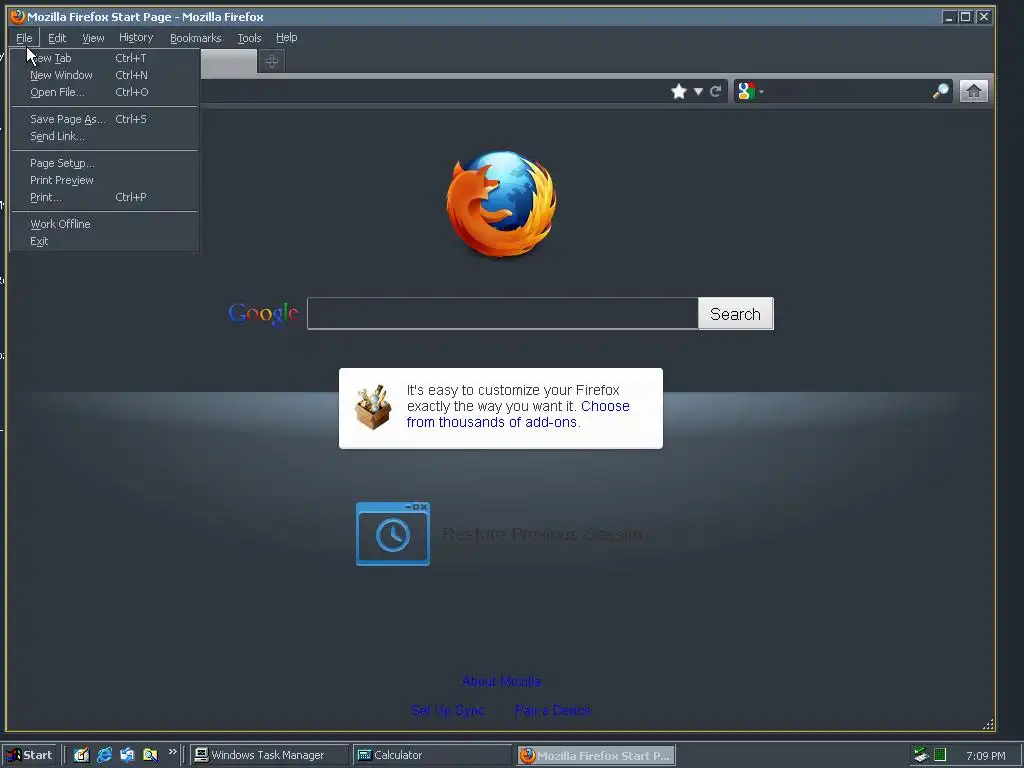This screenshot has height=768, width=1024.
Task: Reload the page with the refresh icon
Action: click(x=716, y=91)
